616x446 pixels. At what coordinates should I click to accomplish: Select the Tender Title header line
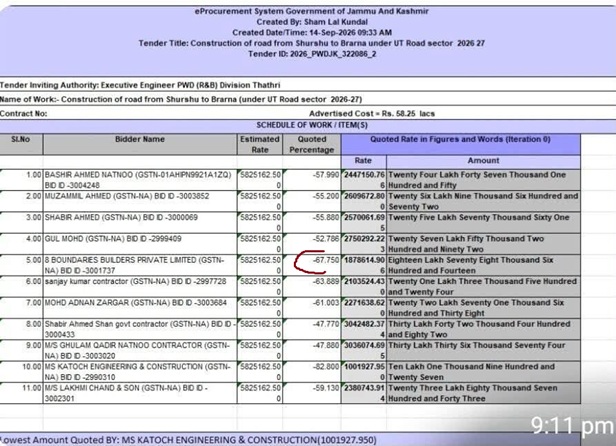(x=312, y=43)
